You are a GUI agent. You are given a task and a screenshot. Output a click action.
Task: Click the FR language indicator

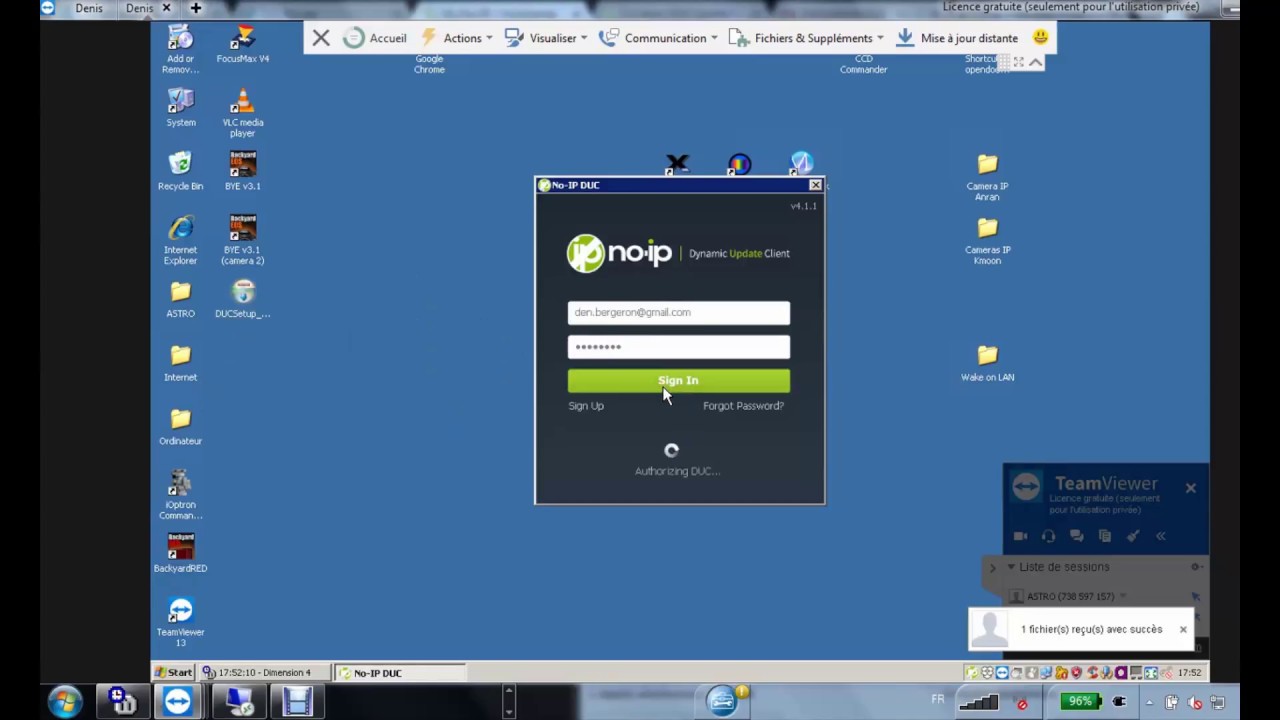[x=938, y=699]
